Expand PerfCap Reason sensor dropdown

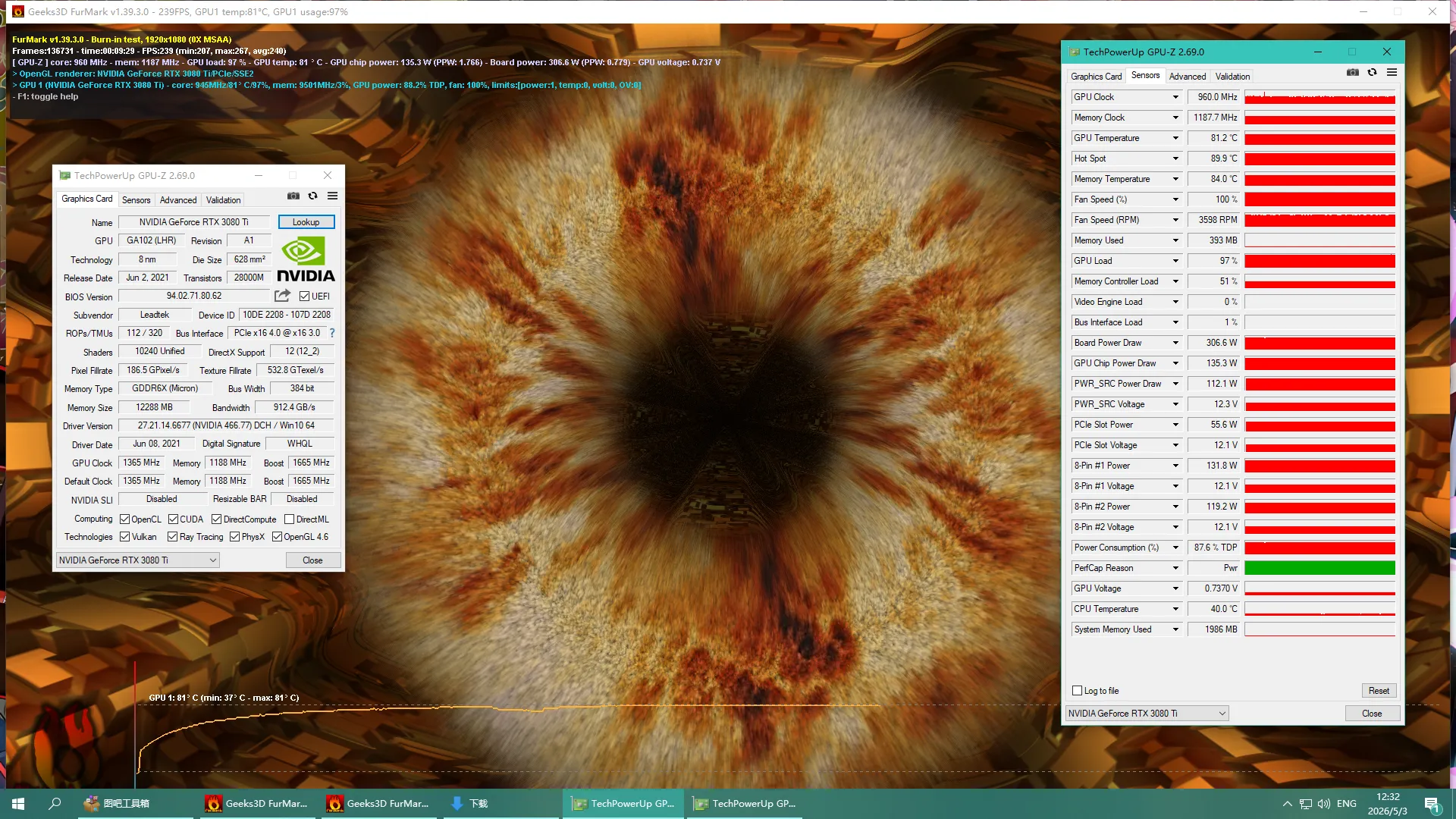(1175, 568)
